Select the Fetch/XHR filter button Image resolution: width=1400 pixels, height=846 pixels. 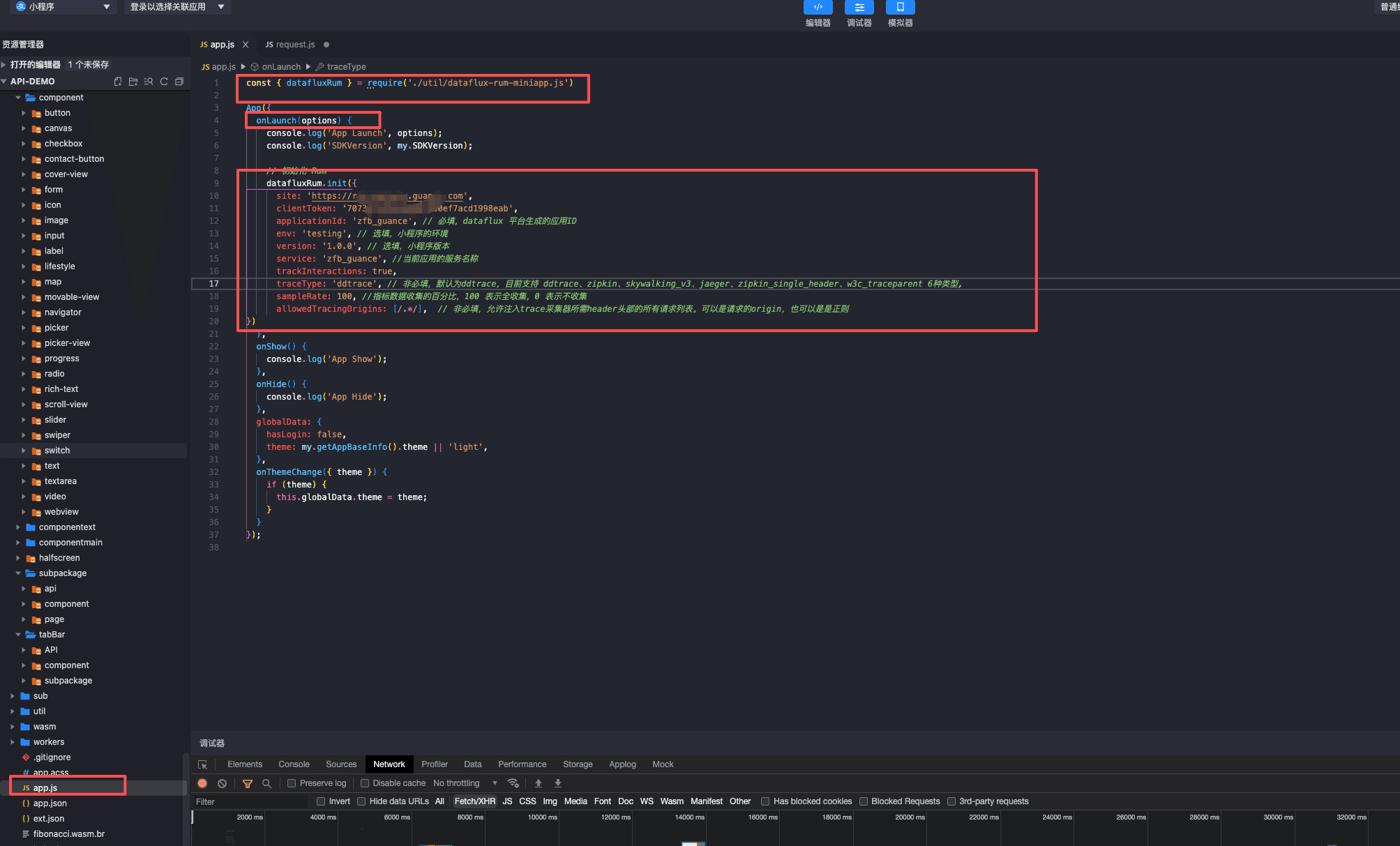coord(474,801)
